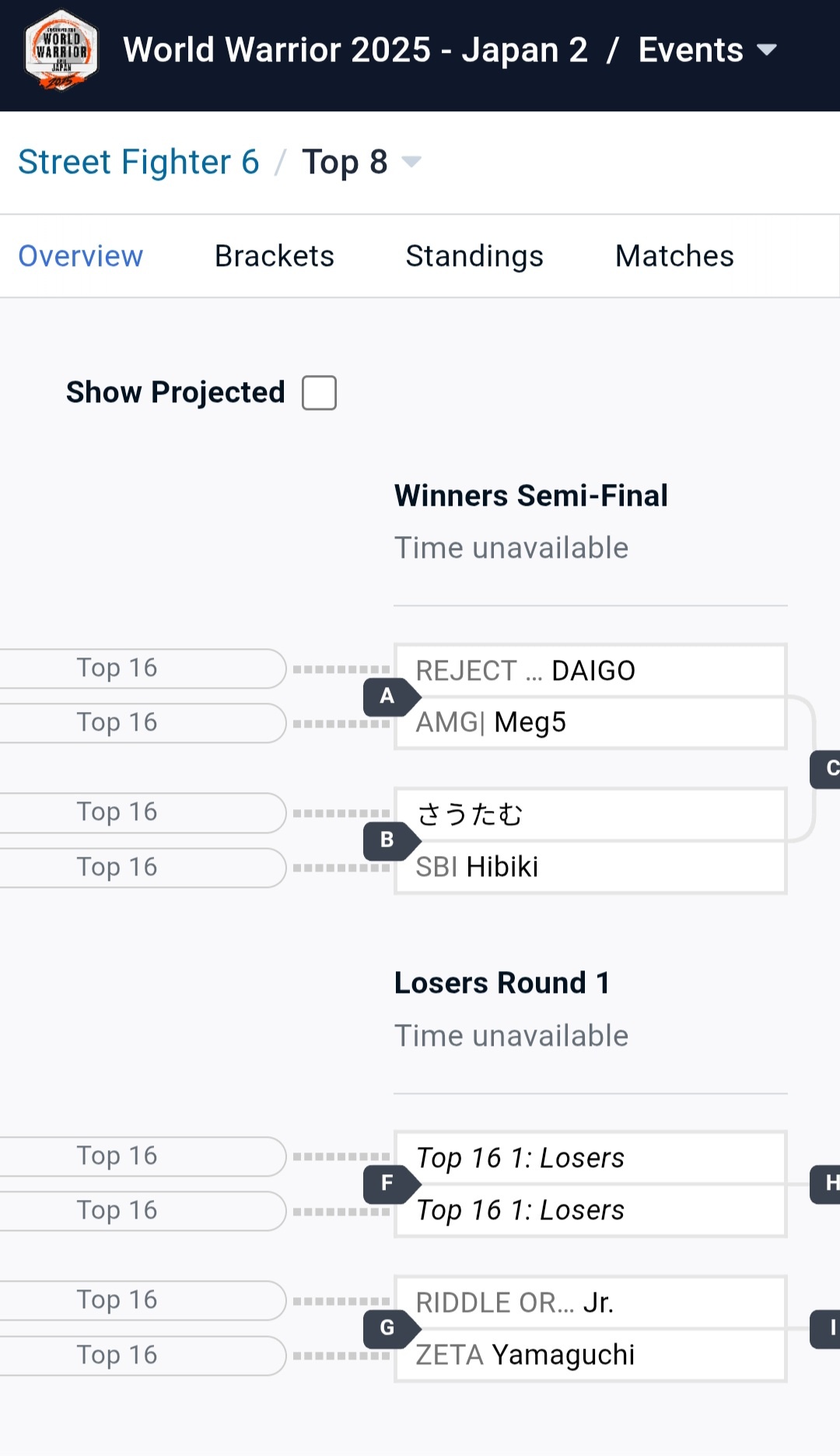Open the Standings tab
840x1456 pixels.
tap(474, 256)
